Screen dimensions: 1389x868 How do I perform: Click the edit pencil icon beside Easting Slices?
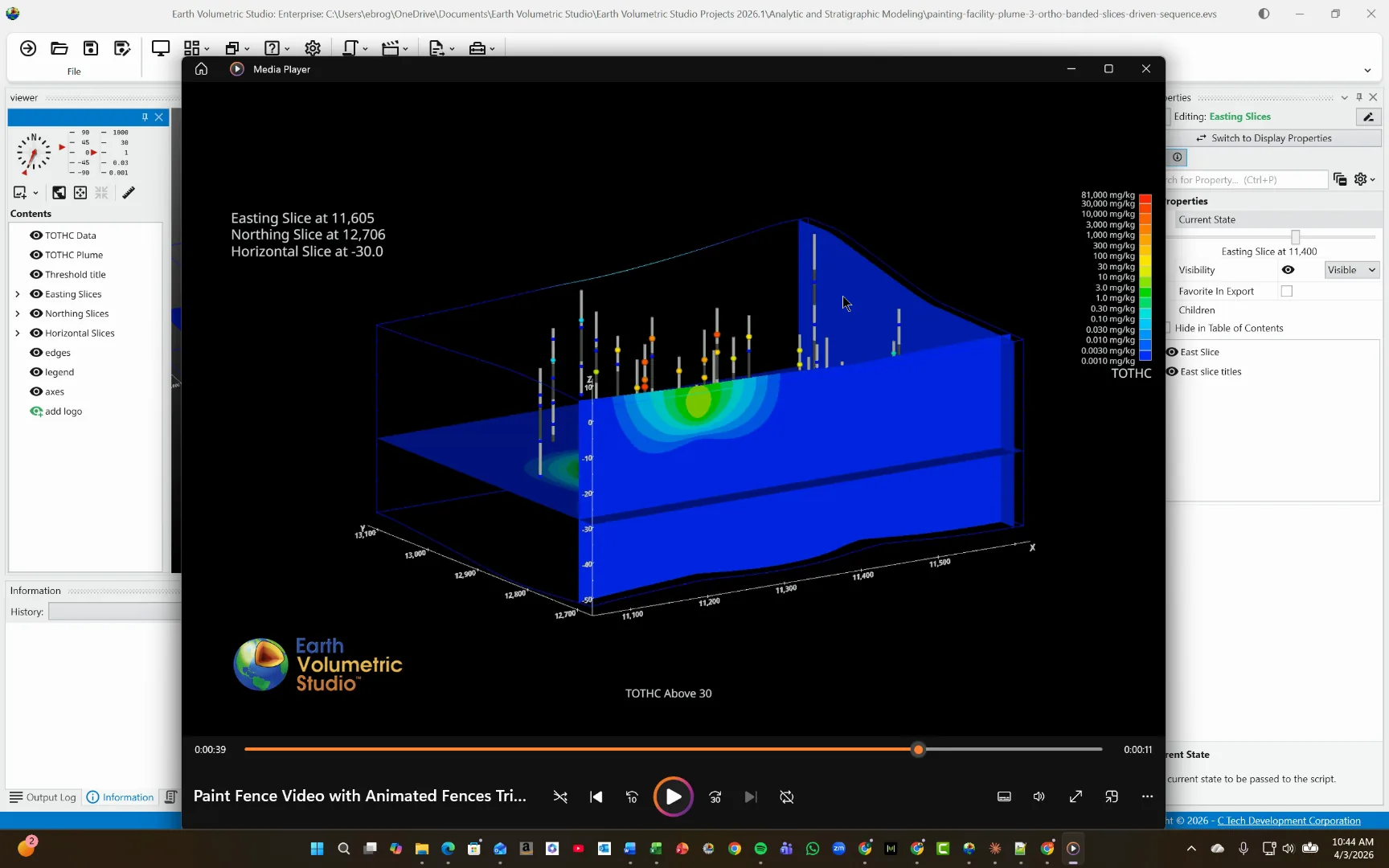click(x=1368, y=117)
